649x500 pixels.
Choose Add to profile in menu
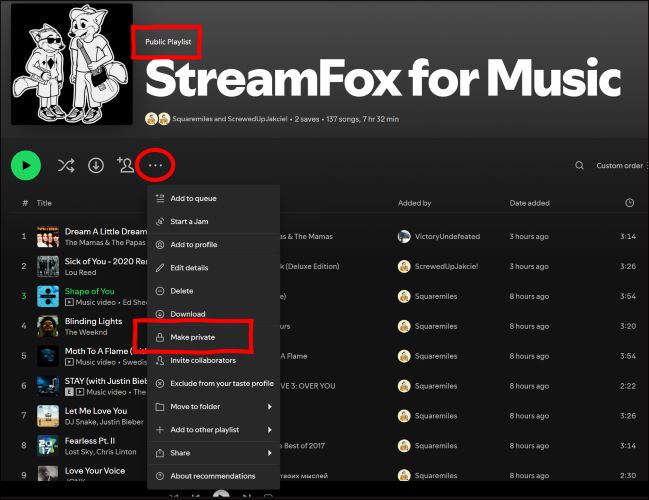pyautogui.click(x=214, y=245)
